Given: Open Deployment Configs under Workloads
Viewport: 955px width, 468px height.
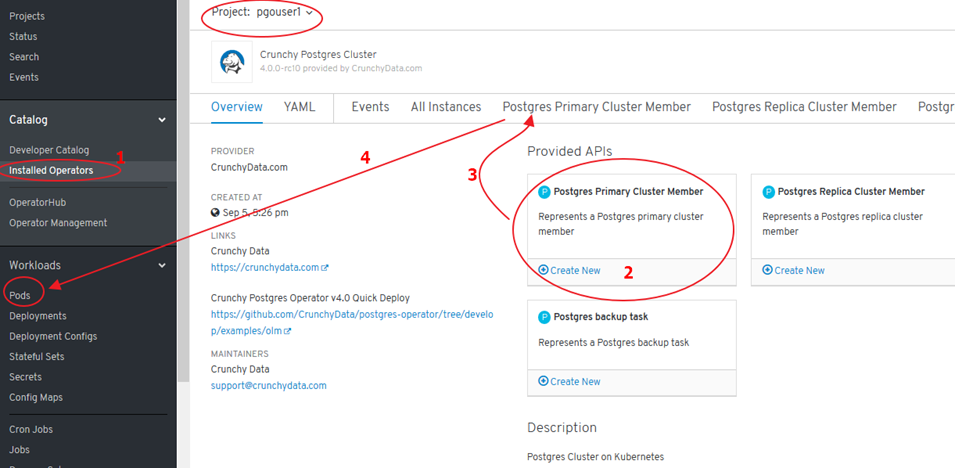Looking at the screenshot, I should [53, 336].
